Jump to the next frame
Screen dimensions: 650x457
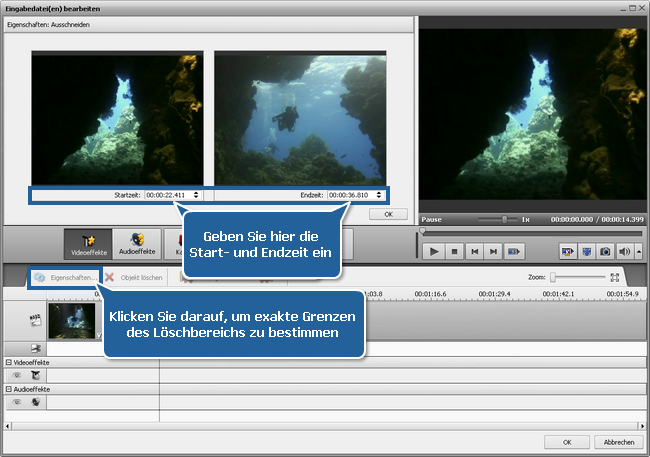(x=495, y=252)
